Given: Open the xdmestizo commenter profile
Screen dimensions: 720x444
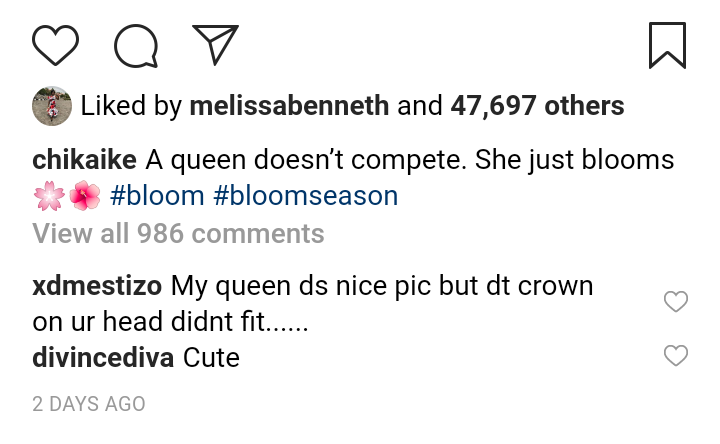Looking at the screenshot, I should point(98,286).
